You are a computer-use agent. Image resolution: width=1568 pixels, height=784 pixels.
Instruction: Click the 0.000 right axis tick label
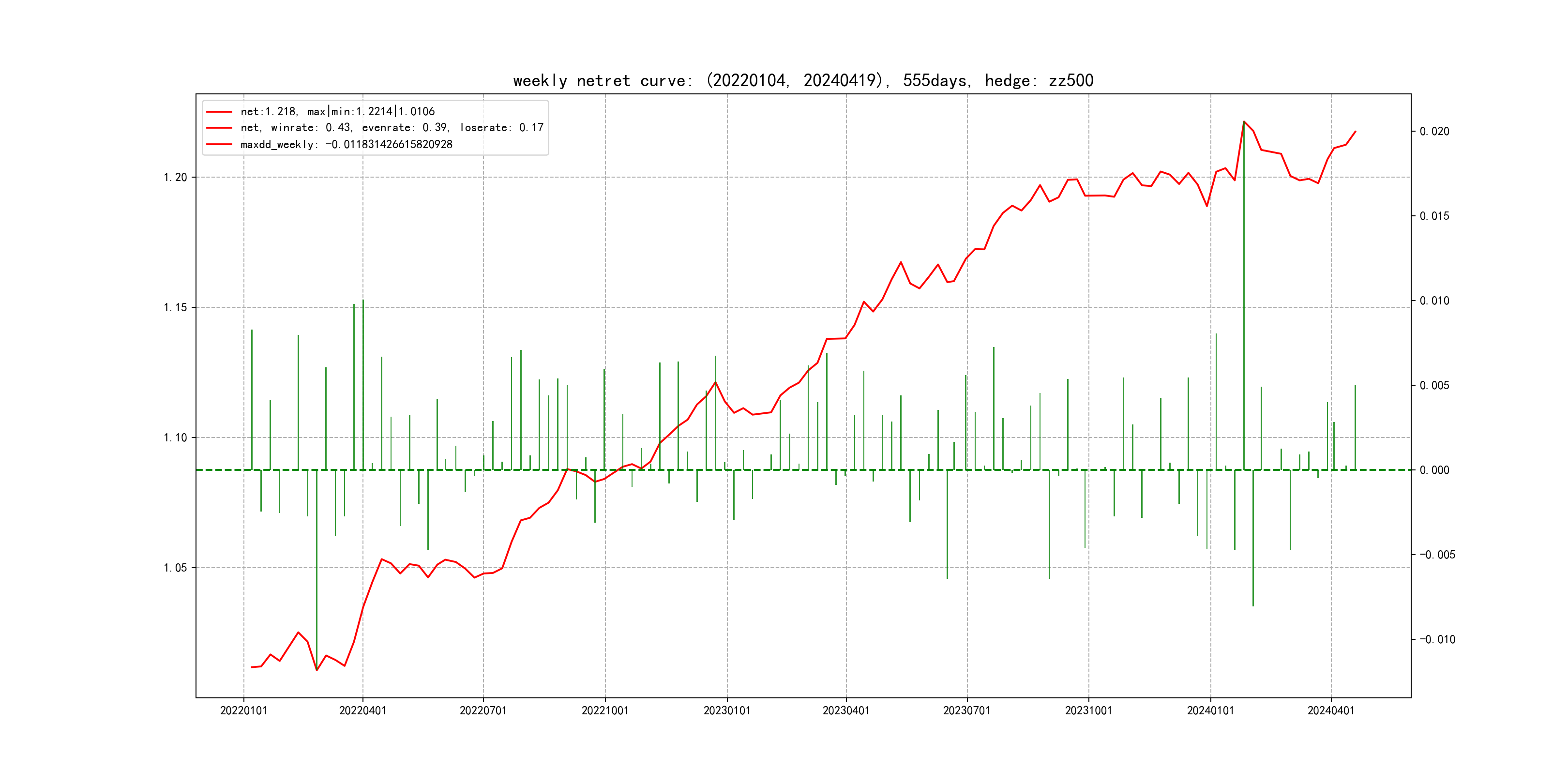coord(1434,470)
